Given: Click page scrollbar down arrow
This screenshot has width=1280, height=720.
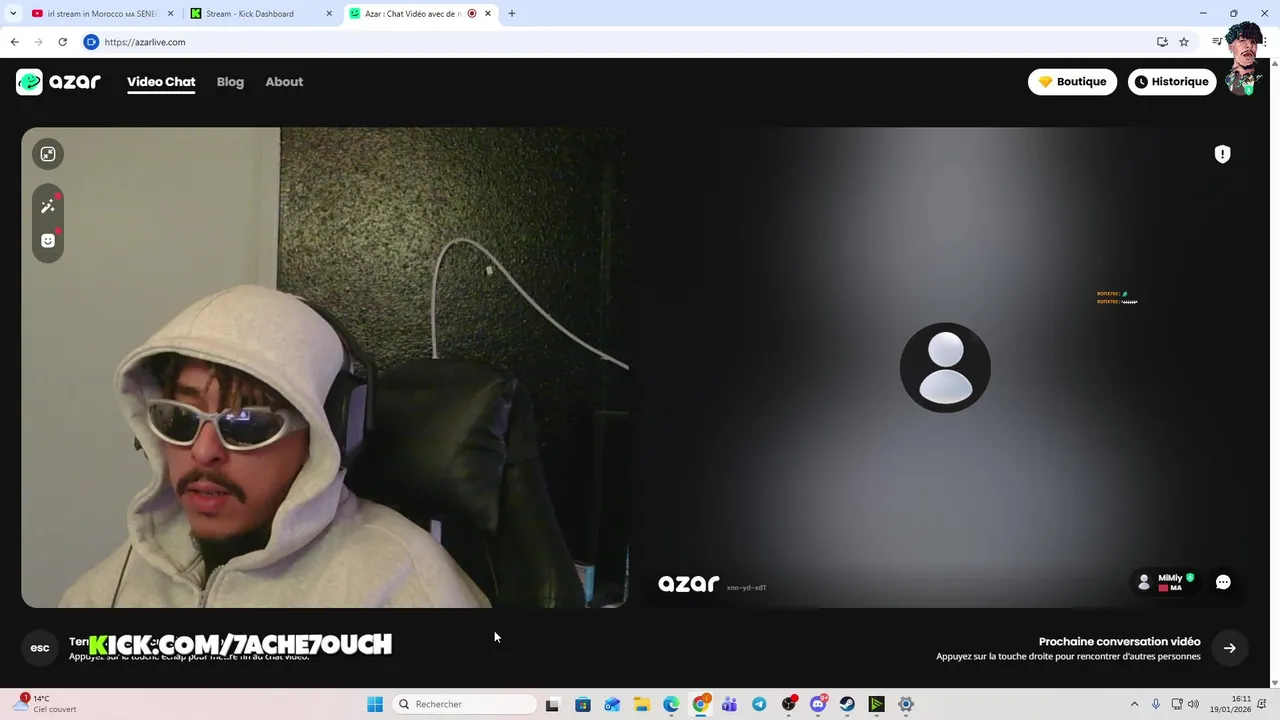Looking at the screenshot, I should click(1274, 683).
